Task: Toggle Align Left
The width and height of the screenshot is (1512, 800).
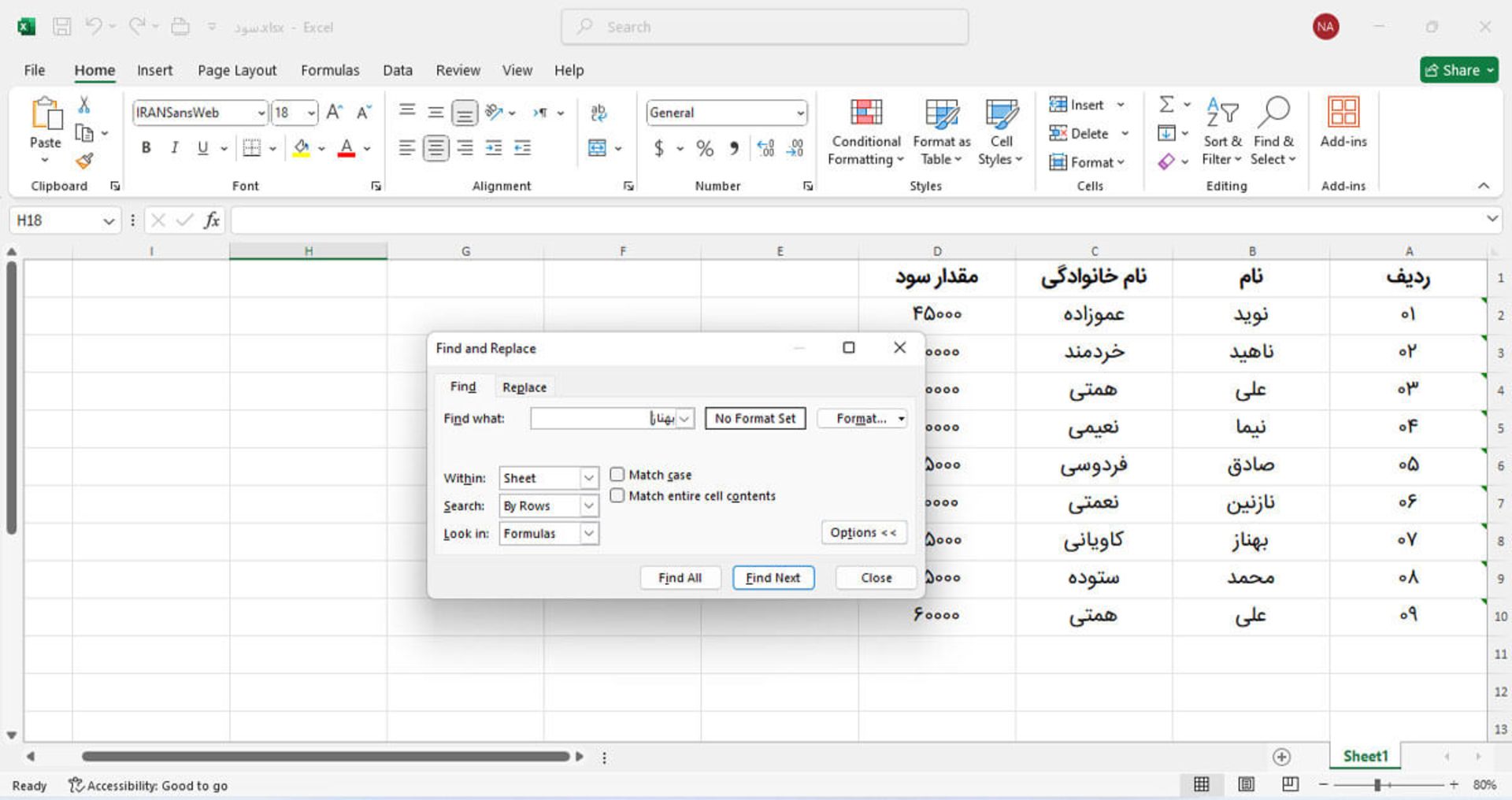Action: tap(406, 148)
